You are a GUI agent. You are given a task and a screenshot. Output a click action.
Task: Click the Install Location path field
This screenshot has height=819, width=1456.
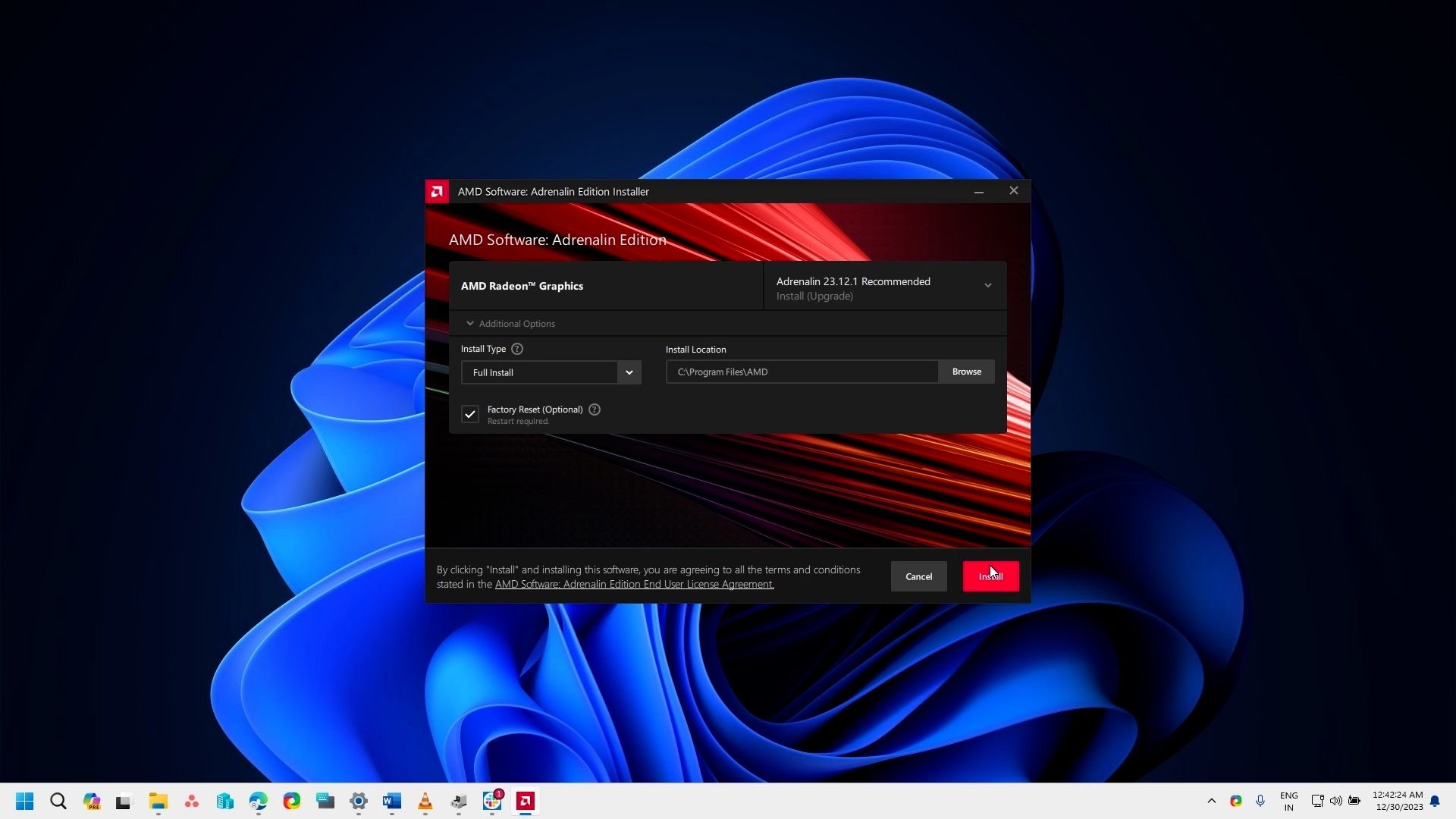point(802,372)
